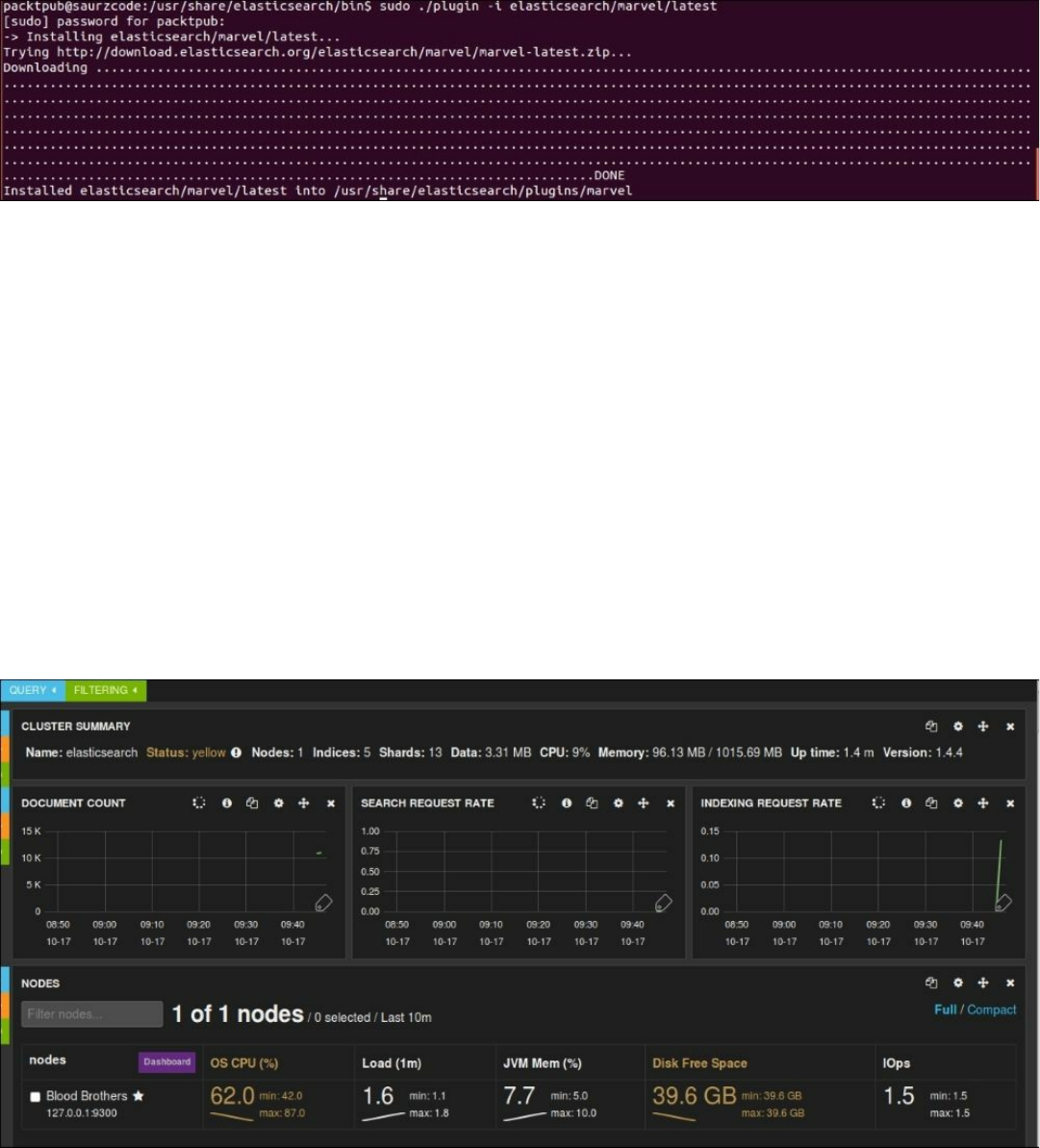1040x1148 pixels.
Task: Click the Filter nodes input field
Action: point(92,1014)
